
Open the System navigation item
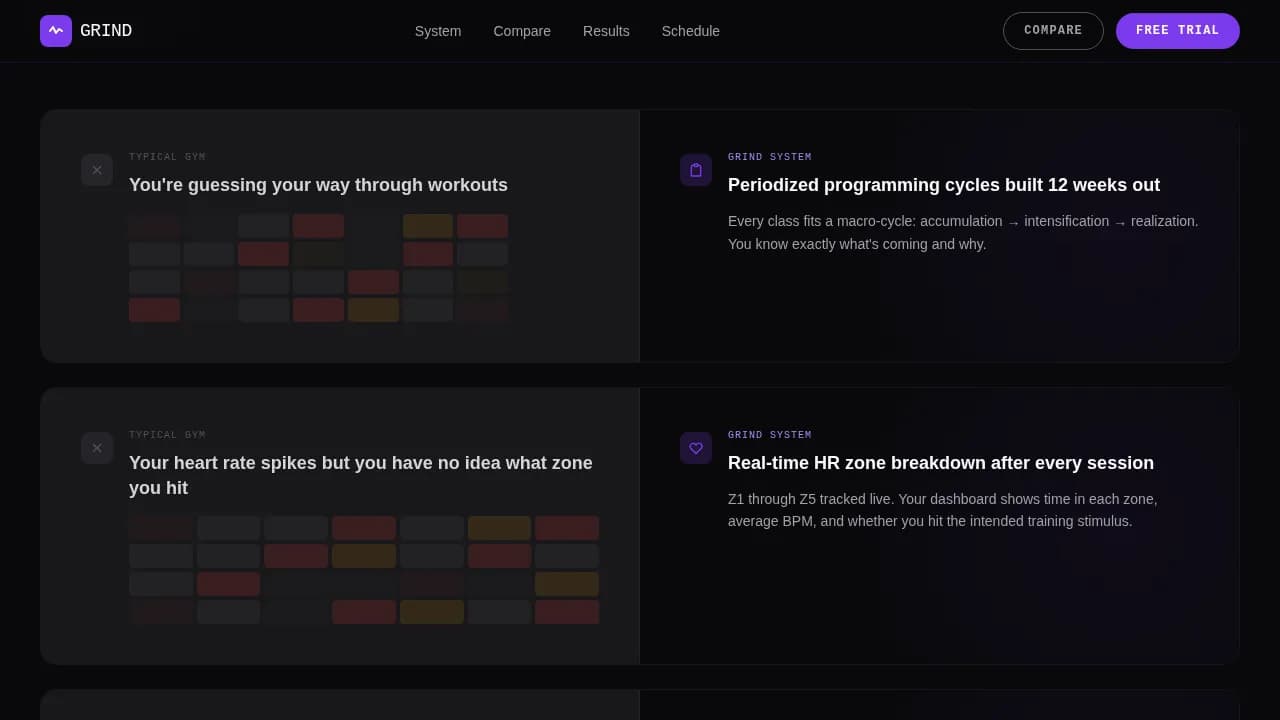pos(437,31)
